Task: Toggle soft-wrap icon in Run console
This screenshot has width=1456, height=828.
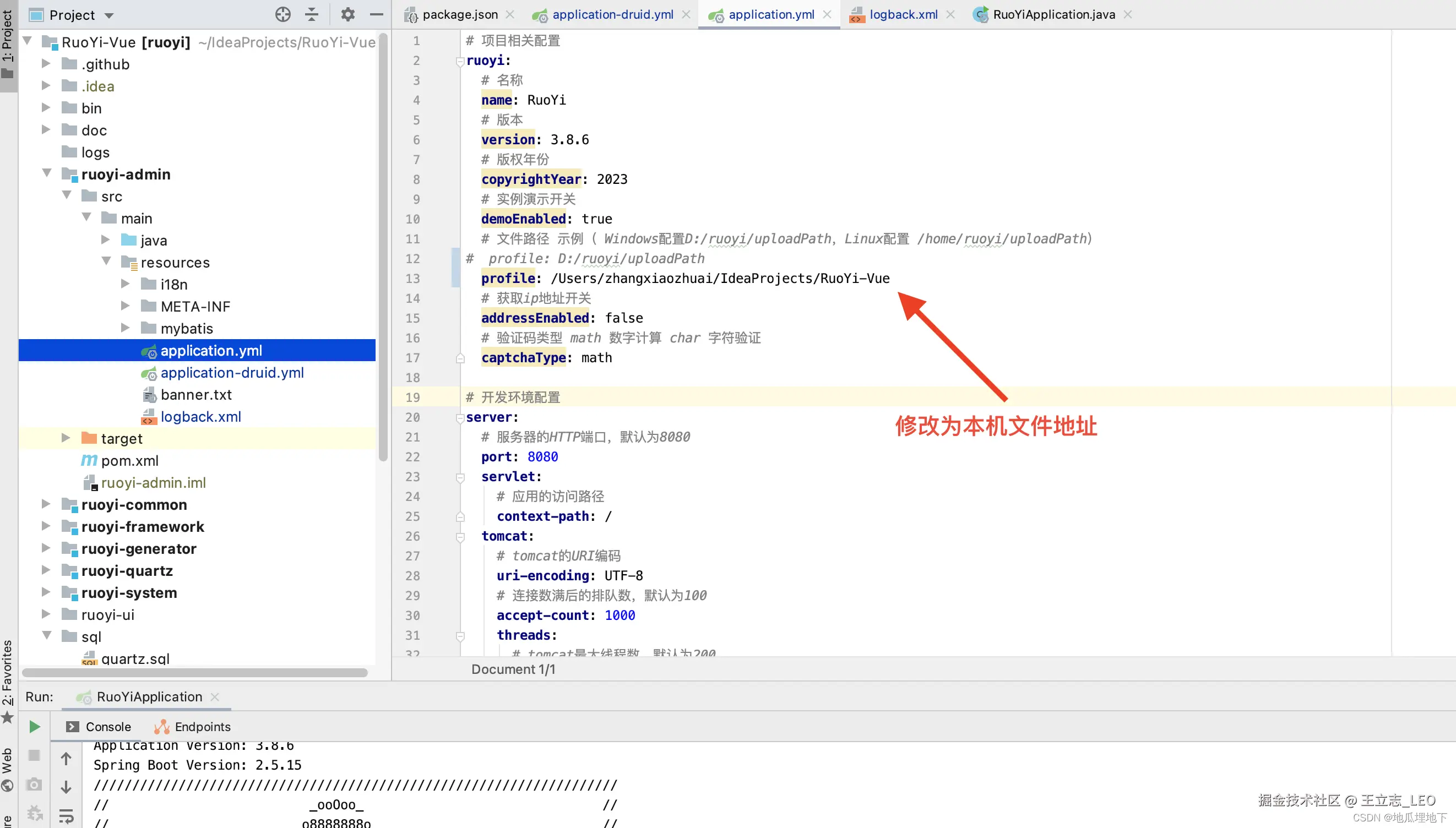Action: 66,816
